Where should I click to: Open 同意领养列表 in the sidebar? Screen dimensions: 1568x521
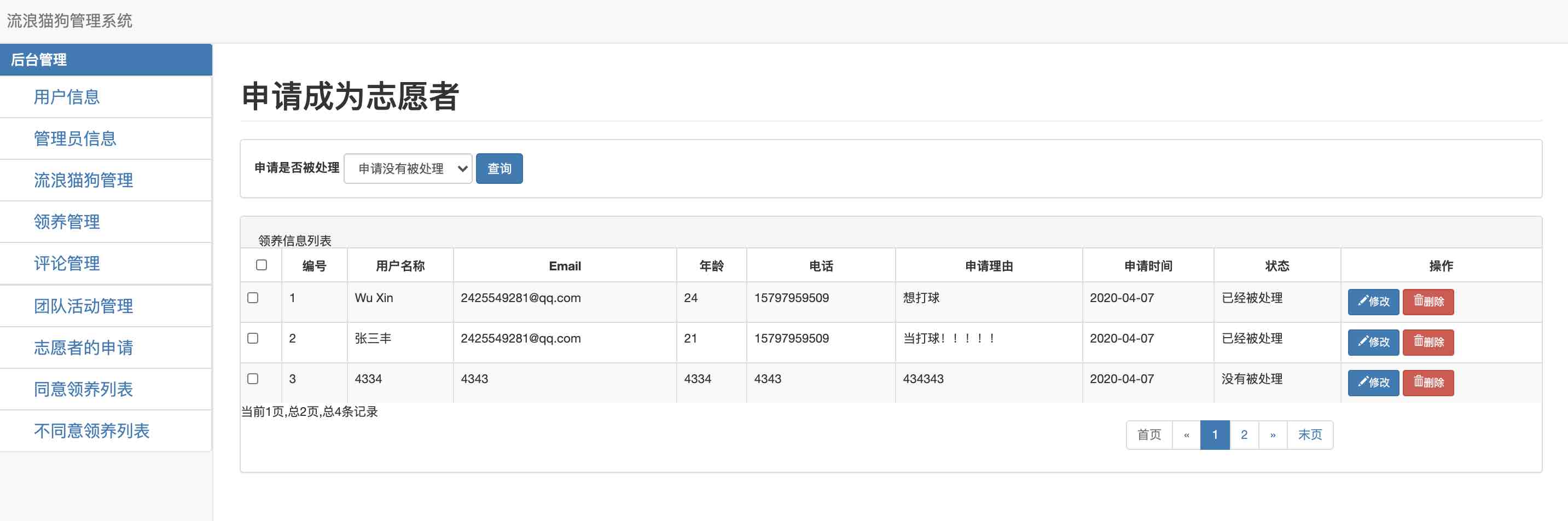click(x=106, y=390)
